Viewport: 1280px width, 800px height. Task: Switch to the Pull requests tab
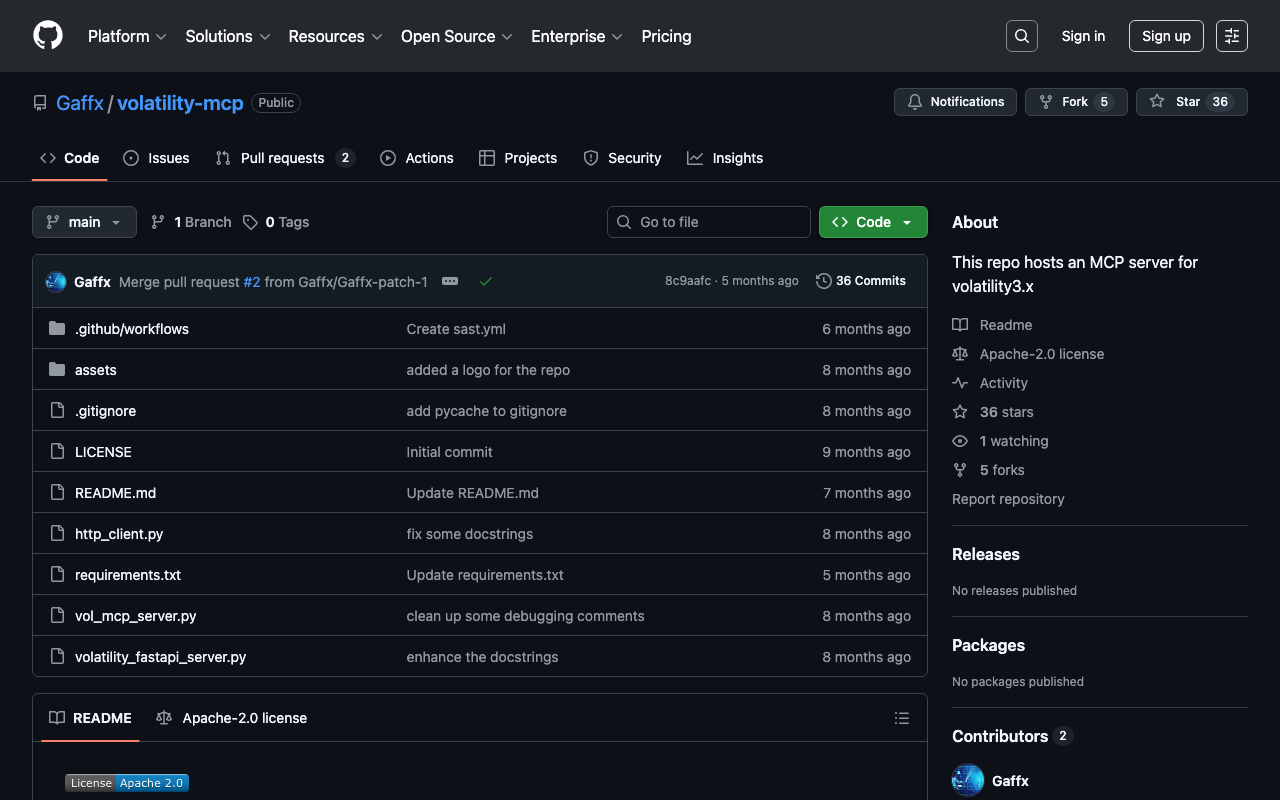[x=284, y=158]
